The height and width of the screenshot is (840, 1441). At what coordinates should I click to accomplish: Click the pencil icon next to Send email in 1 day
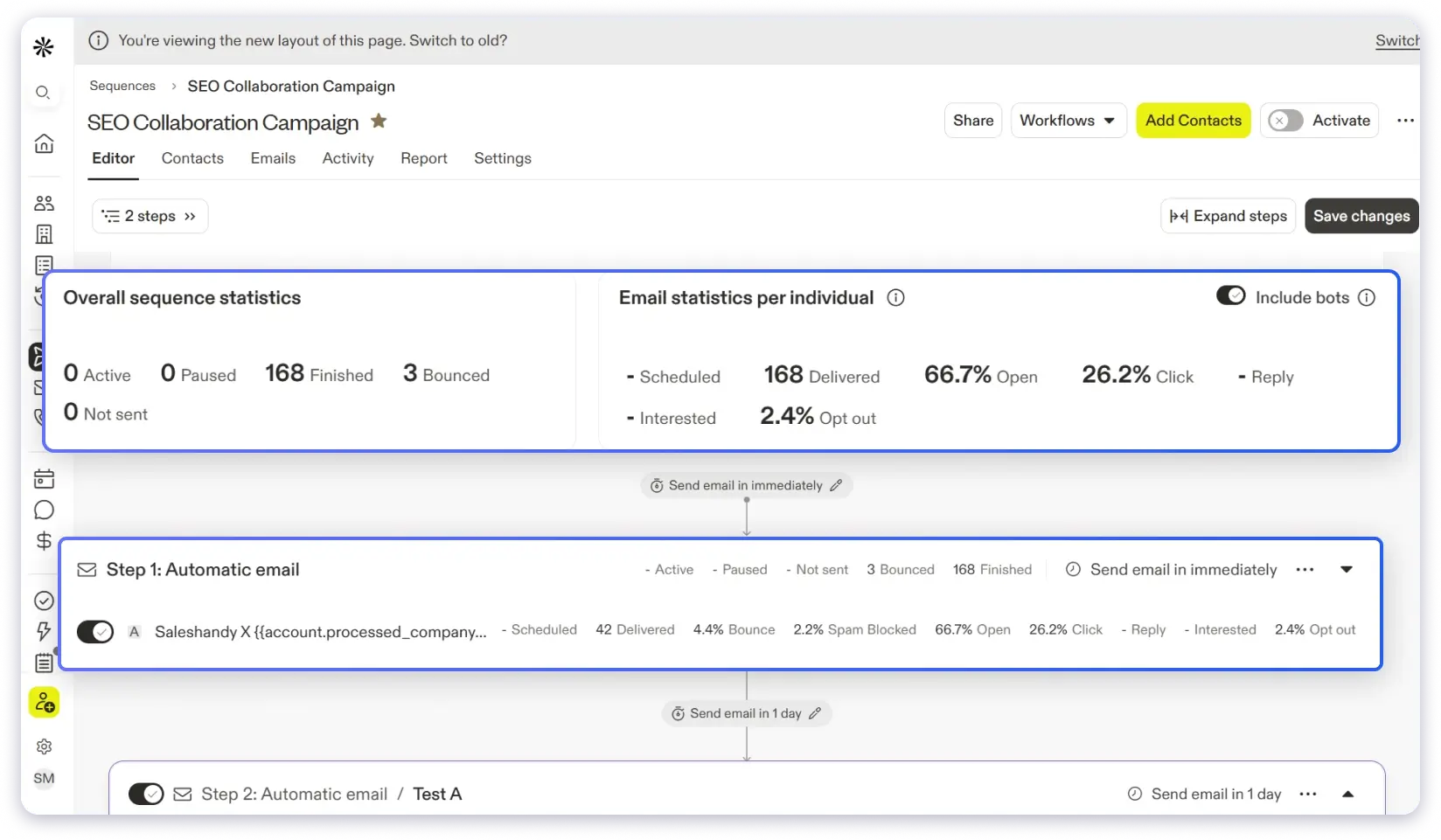[x=815, y=713]
